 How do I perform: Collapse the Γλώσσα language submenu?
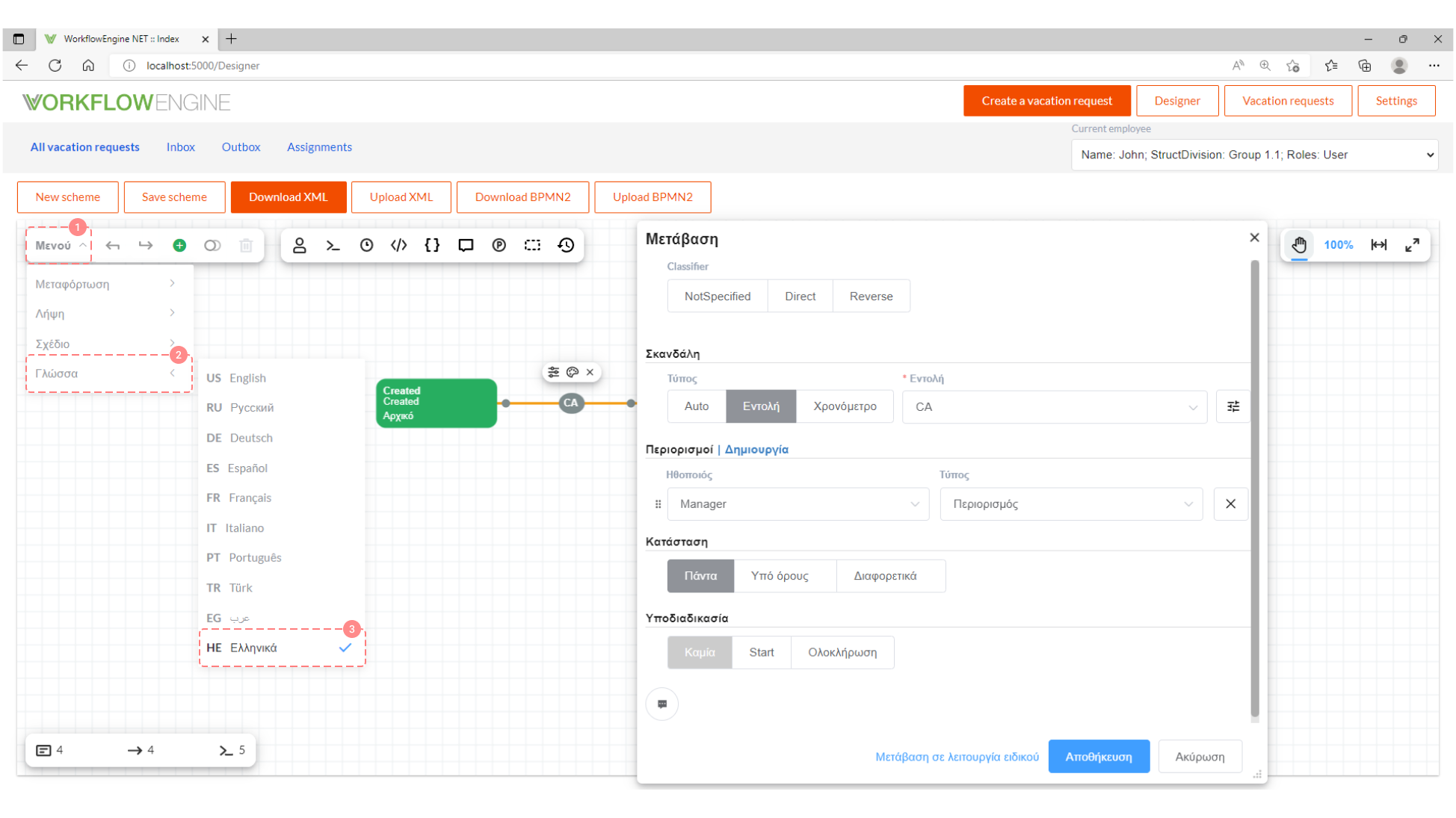coord(109,374)
